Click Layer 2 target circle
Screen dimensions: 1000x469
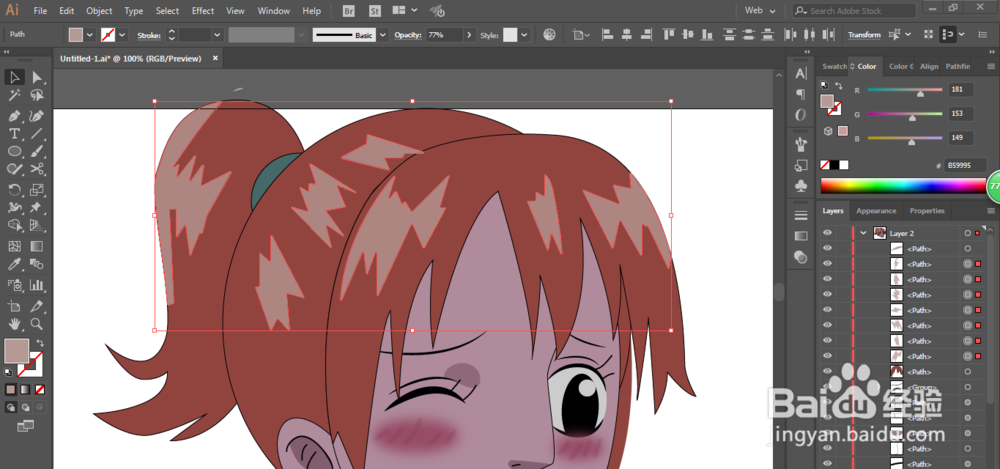click(967, 234)
